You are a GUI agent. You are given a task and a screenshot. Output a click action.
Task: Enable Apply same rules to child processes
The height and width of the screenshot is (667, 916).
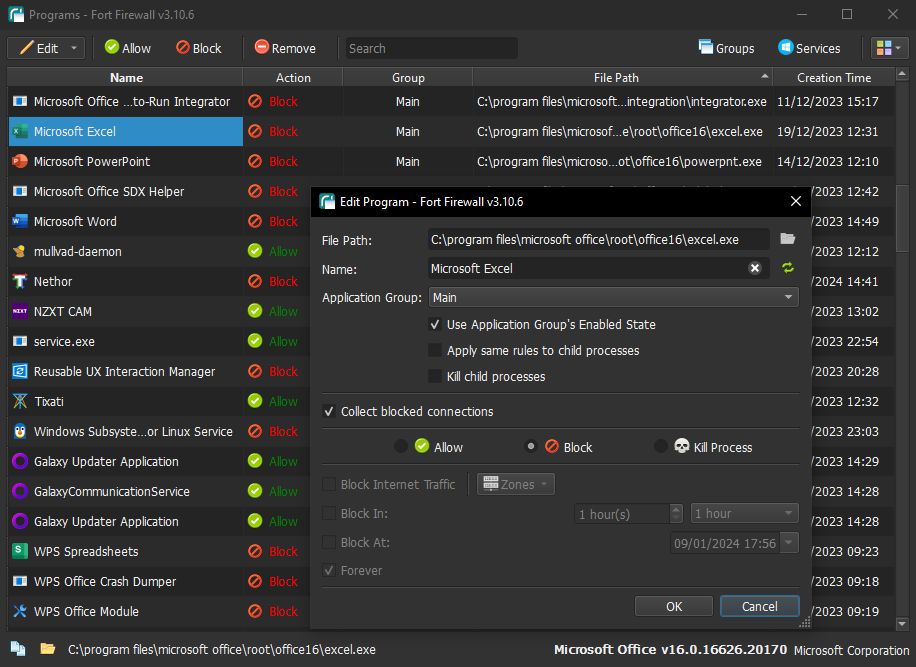pos(435,351)
